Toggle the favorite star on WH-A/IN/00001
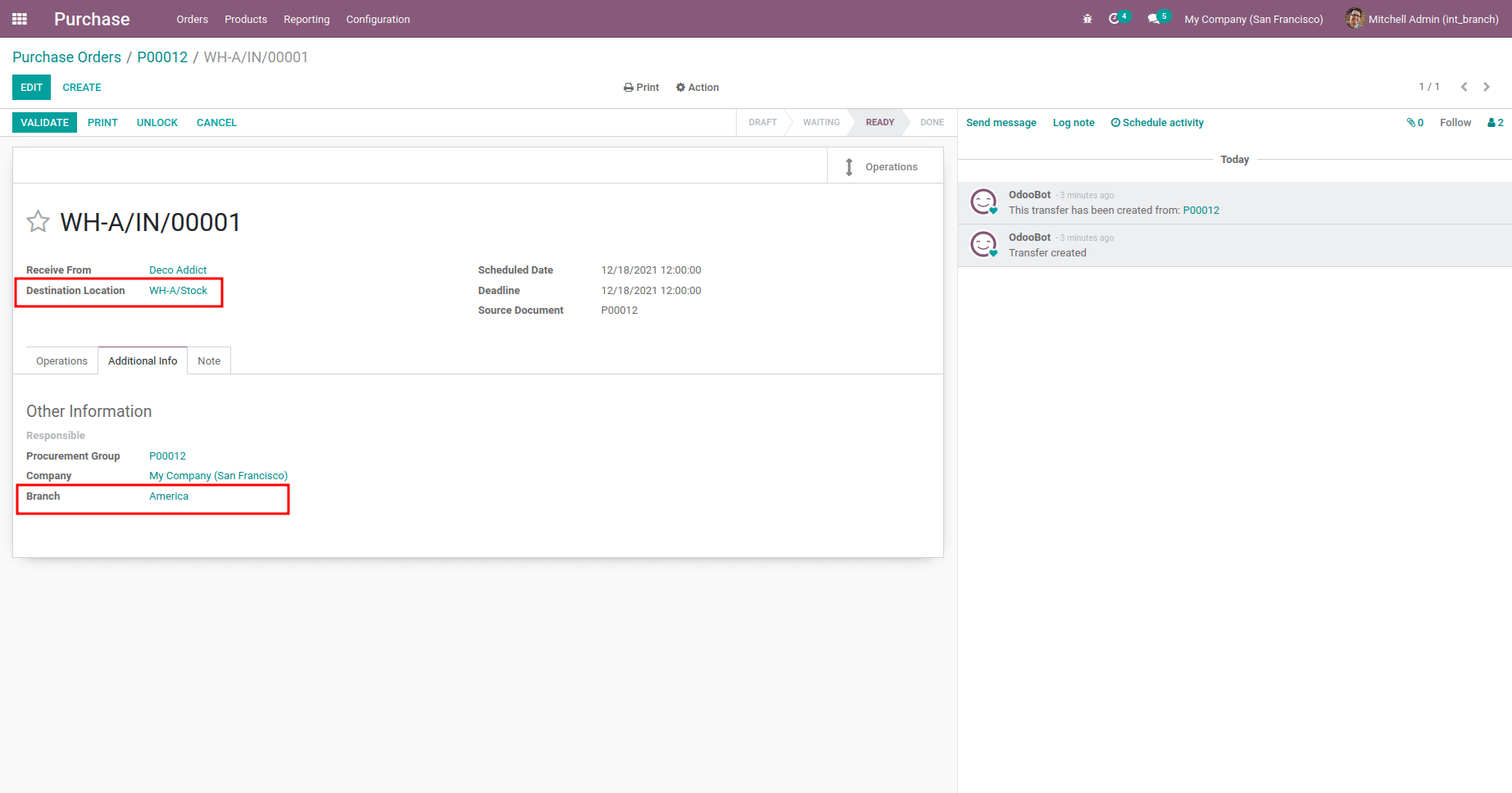This screenshot has width=1512, height=793. pos(38,222)
